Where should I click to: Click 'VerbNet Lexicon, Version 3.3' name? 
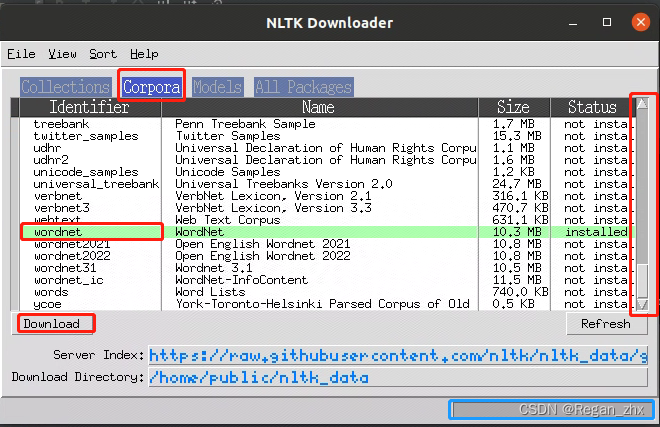click(273, 208)
